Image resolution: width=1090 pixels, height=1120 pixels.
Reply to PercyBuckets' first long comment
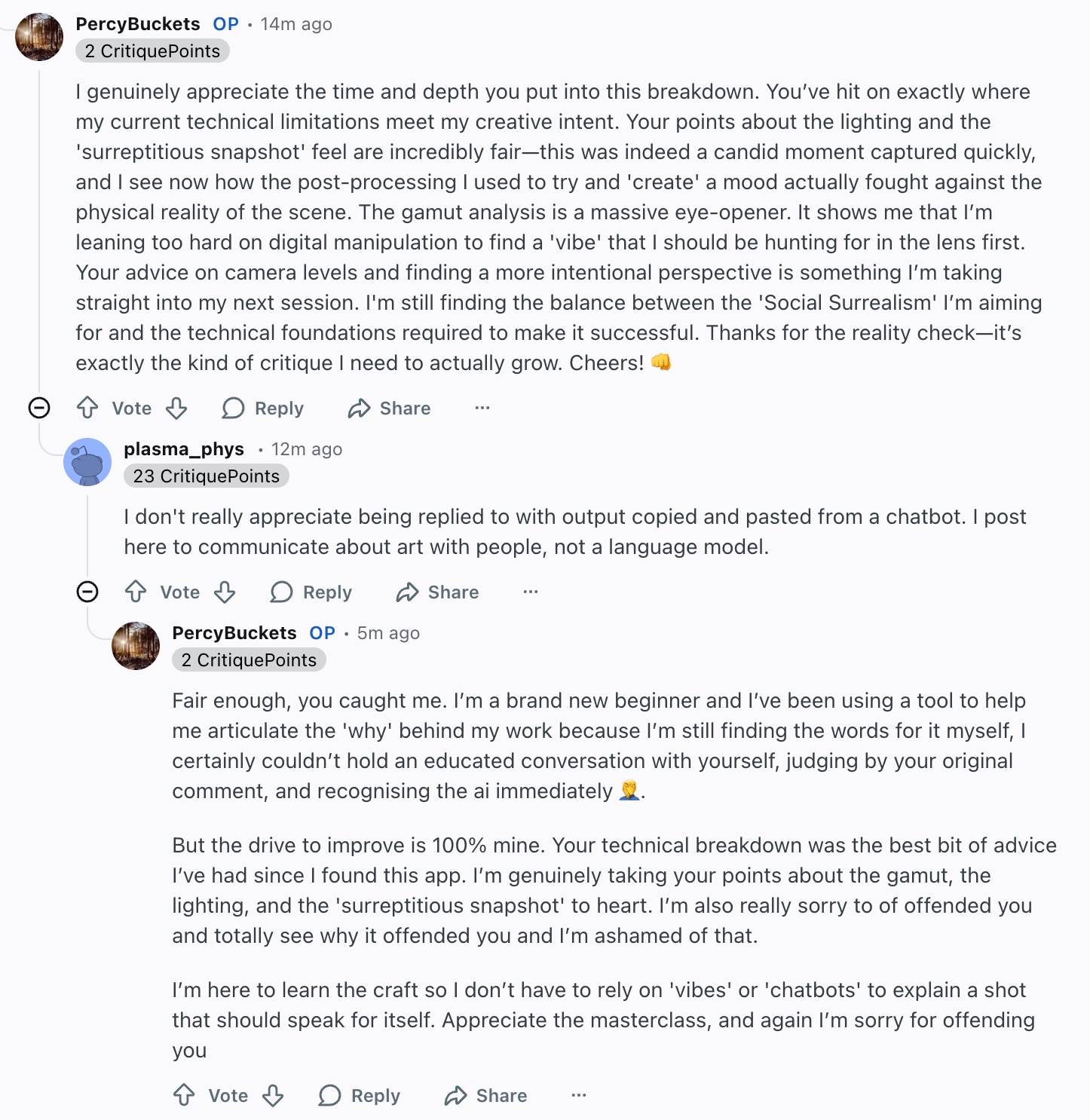tap(263, 408)
